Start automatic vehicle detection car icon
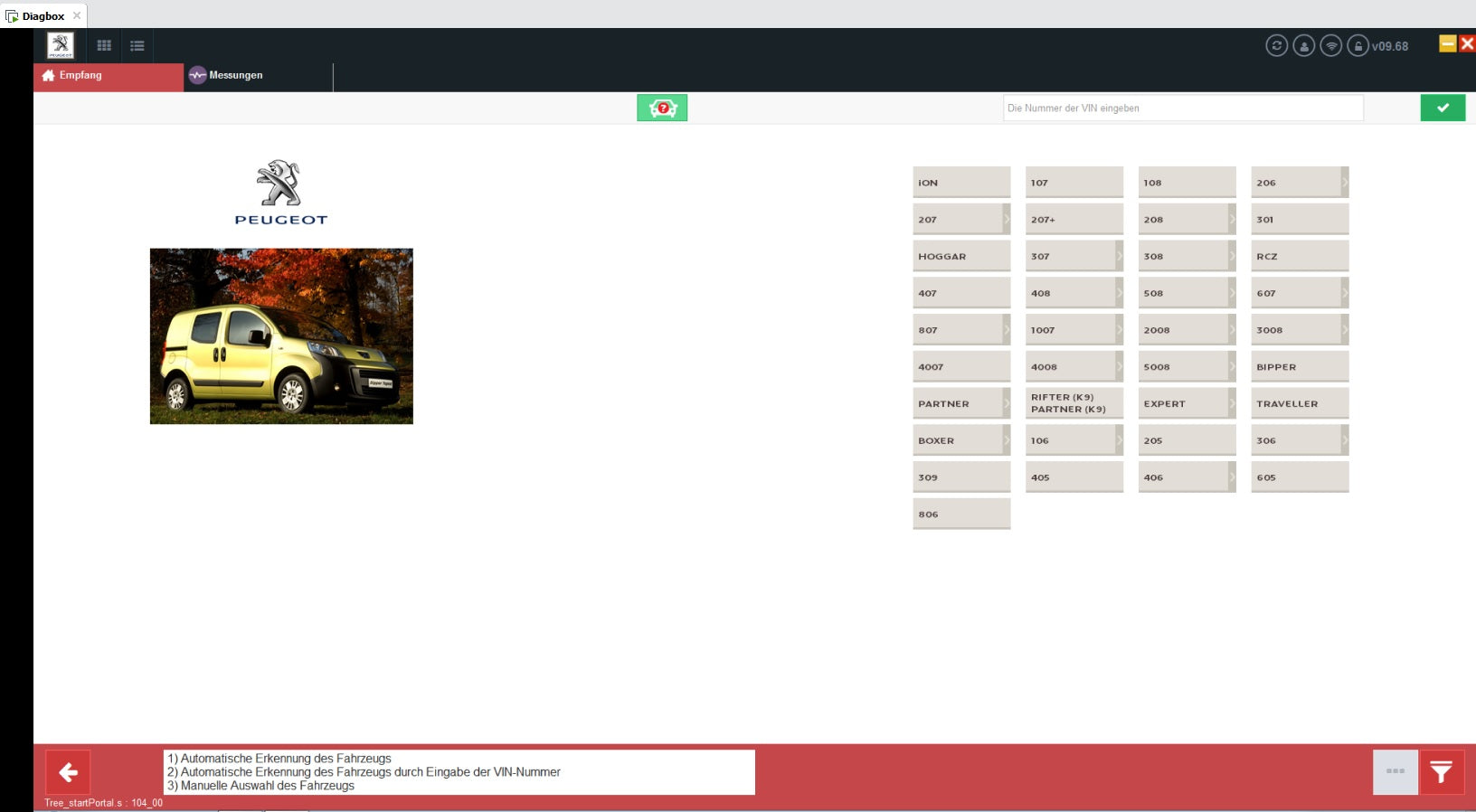 662,108
